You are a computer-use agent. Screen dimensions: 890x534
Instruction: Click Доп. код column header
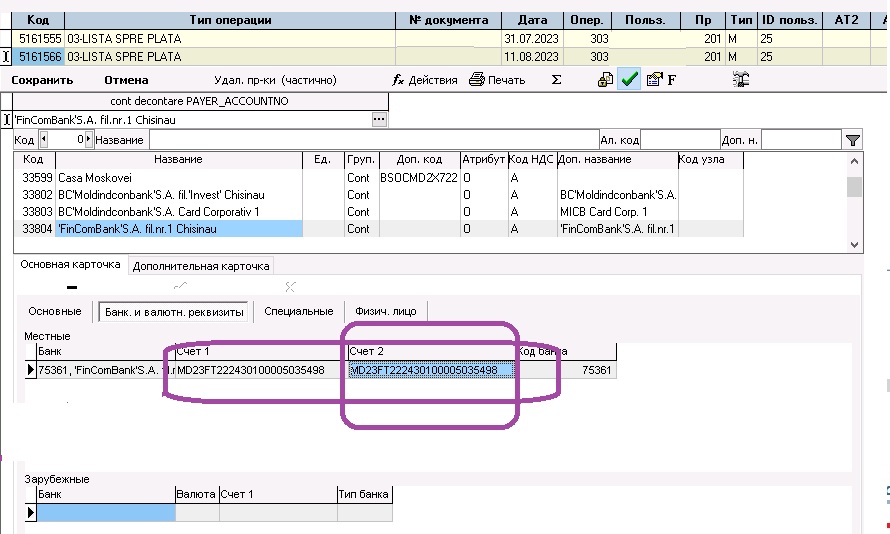tap(419, 159)
